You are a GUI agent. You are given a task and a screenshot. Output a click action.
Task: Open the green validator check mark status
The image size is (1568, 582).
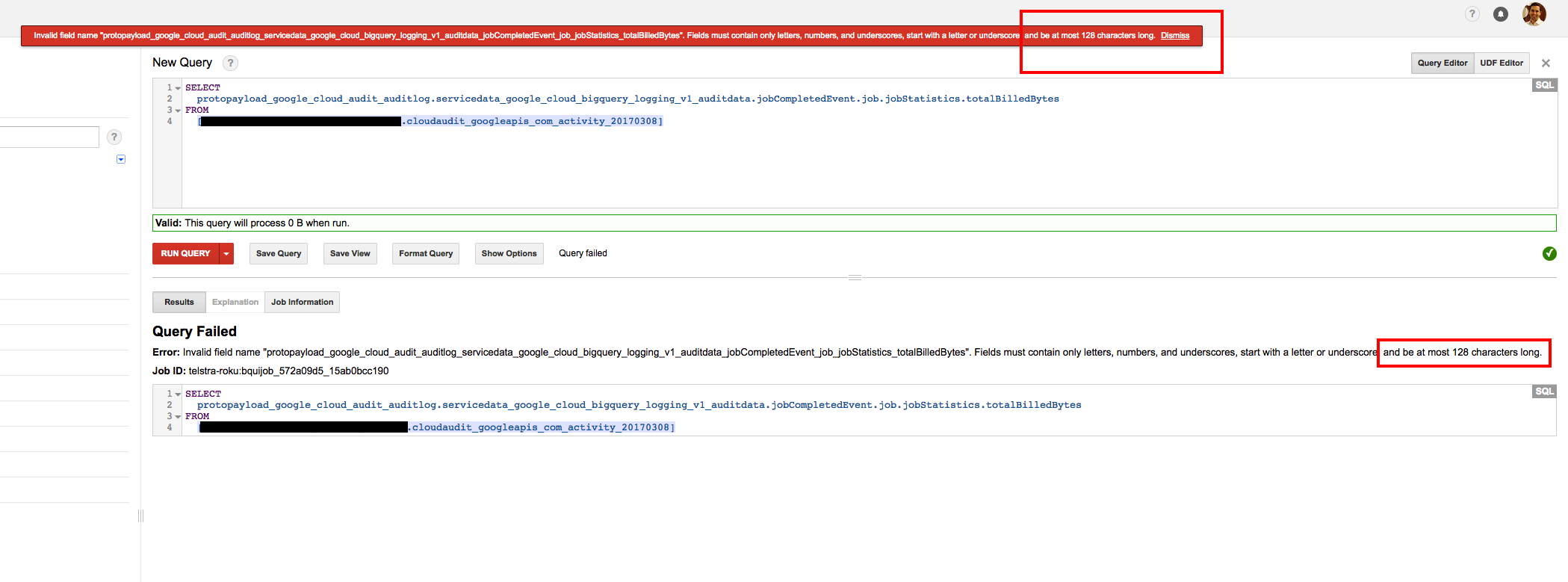pos(1549,253)
